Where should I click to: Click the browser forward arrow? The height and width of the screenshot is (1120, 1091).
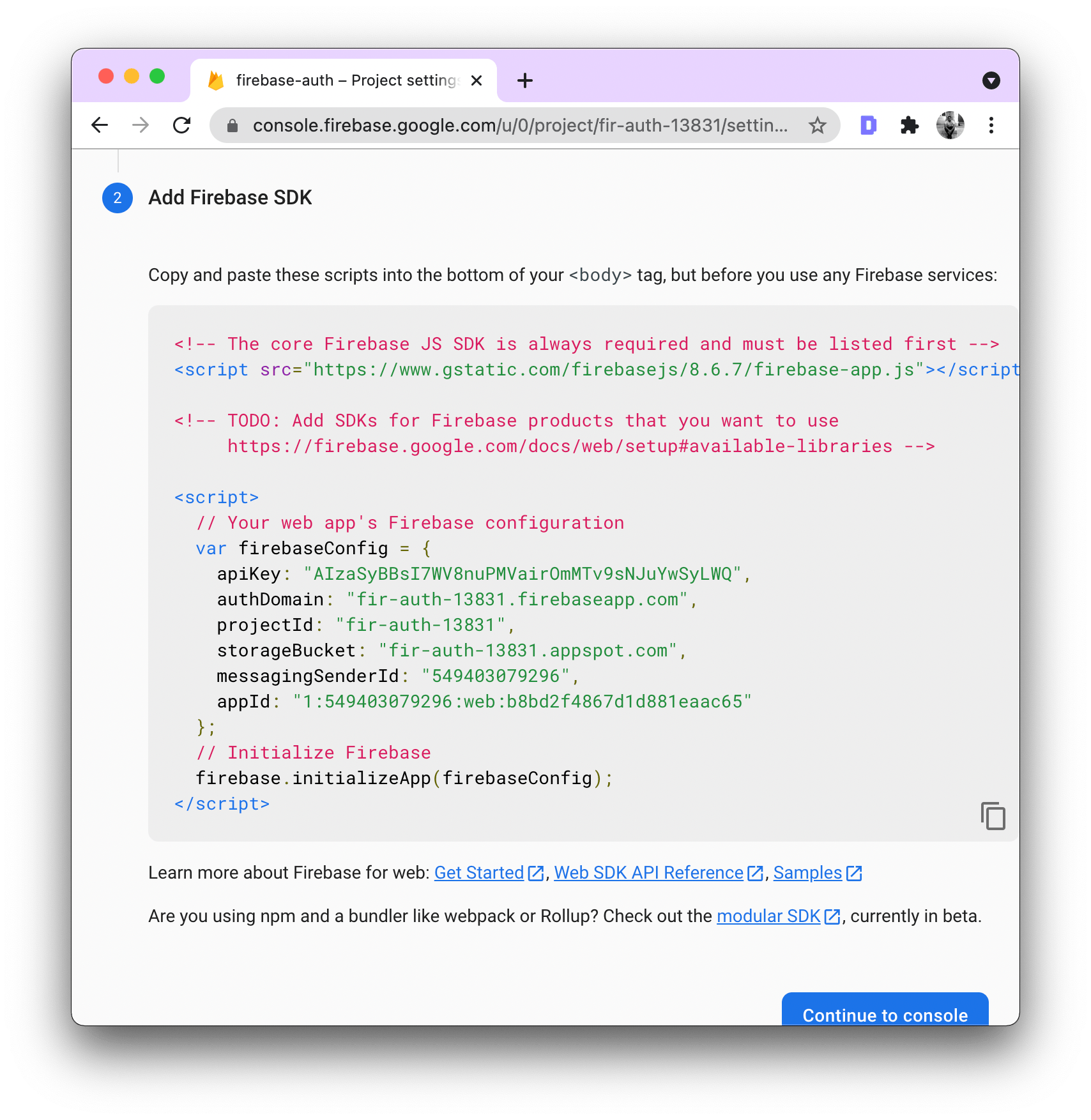[x=141, y=125]
